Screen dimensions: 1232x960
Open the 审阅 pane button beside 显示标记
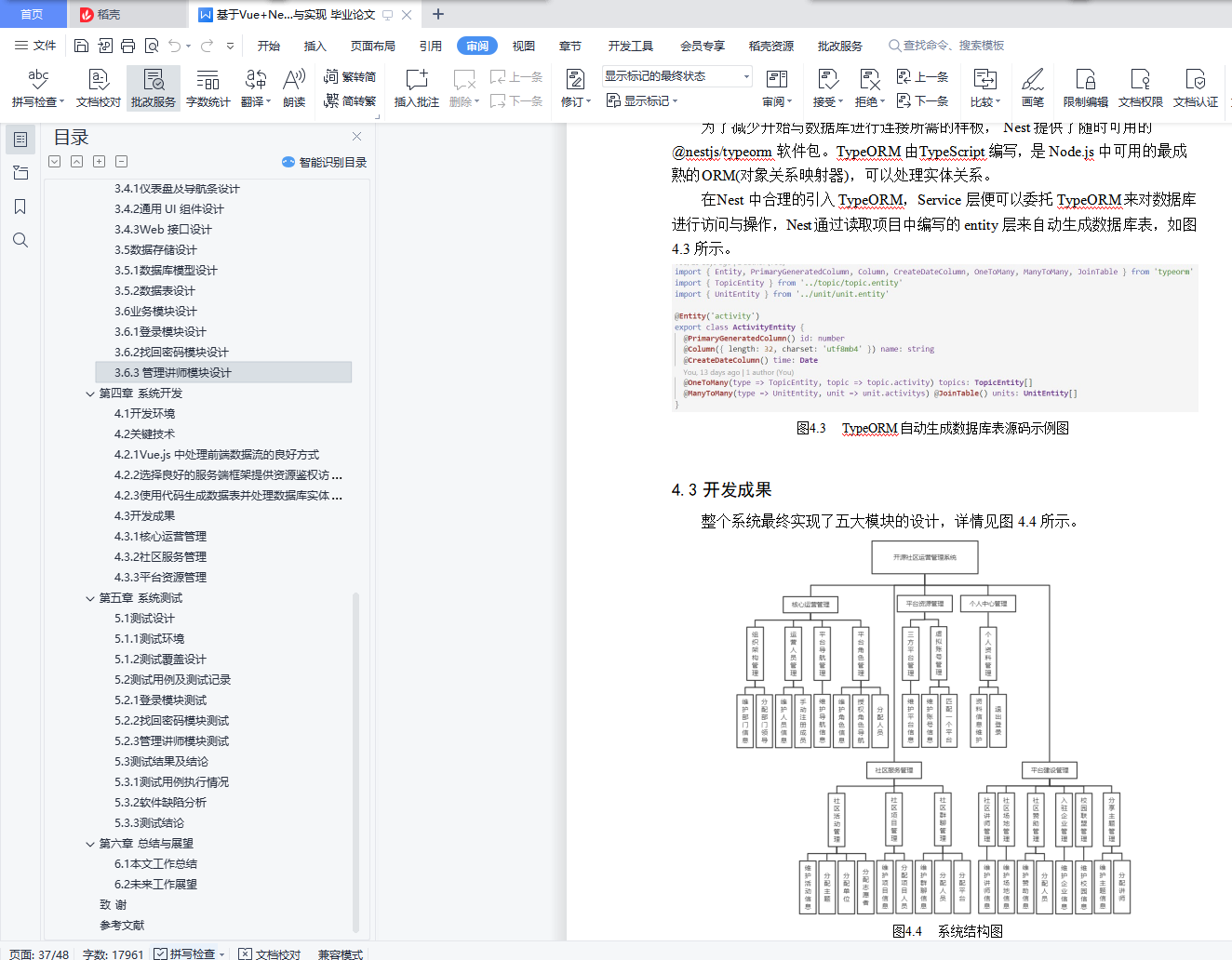pos(777,88)
